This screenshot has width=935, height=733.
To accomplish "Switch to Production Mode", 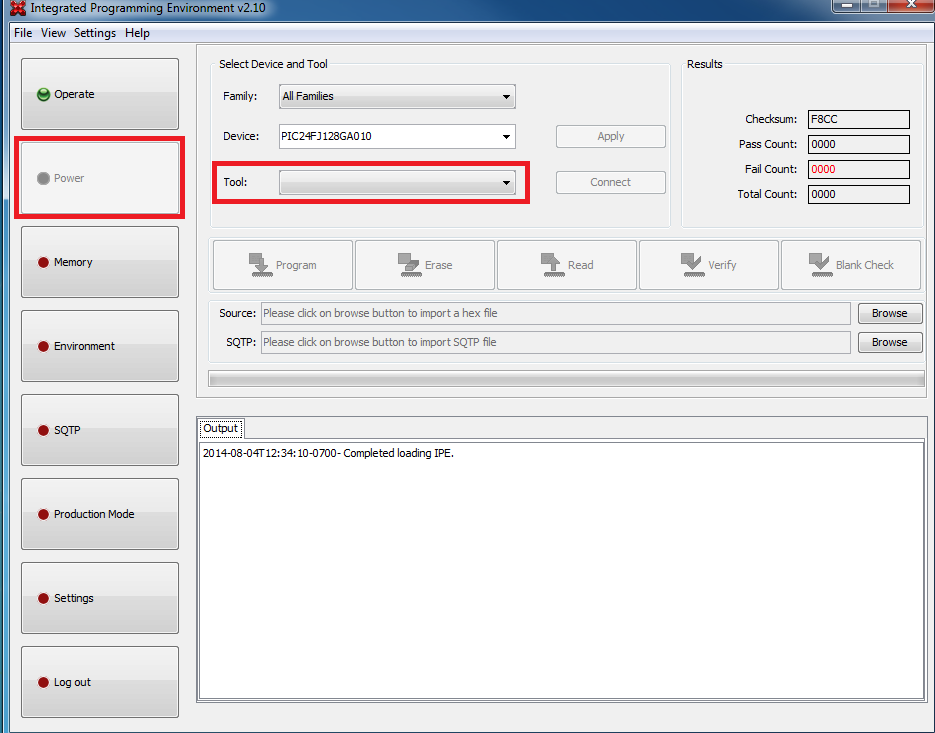I will 100,514.
